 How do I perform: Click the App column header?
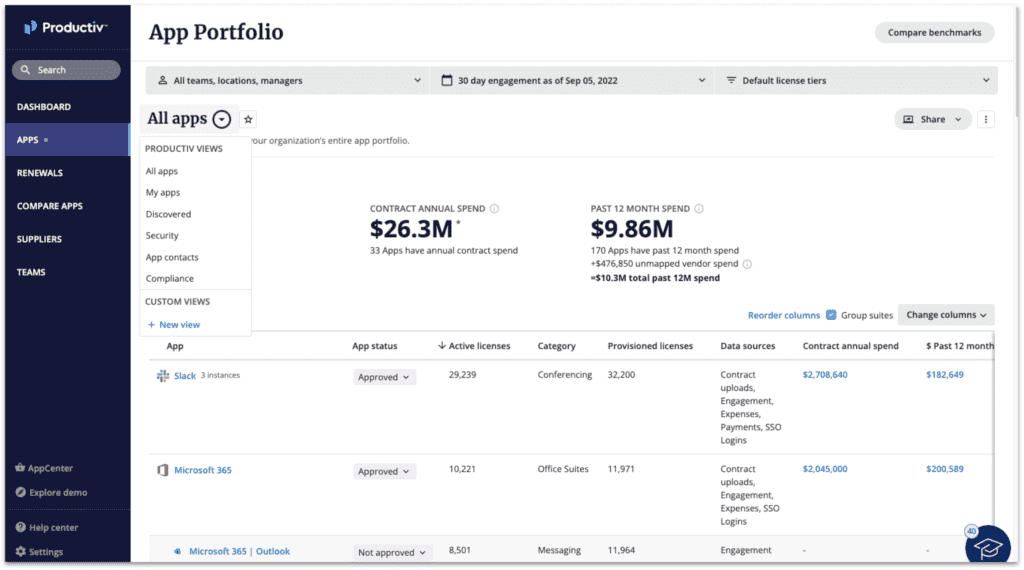click(x=174, y=346)
